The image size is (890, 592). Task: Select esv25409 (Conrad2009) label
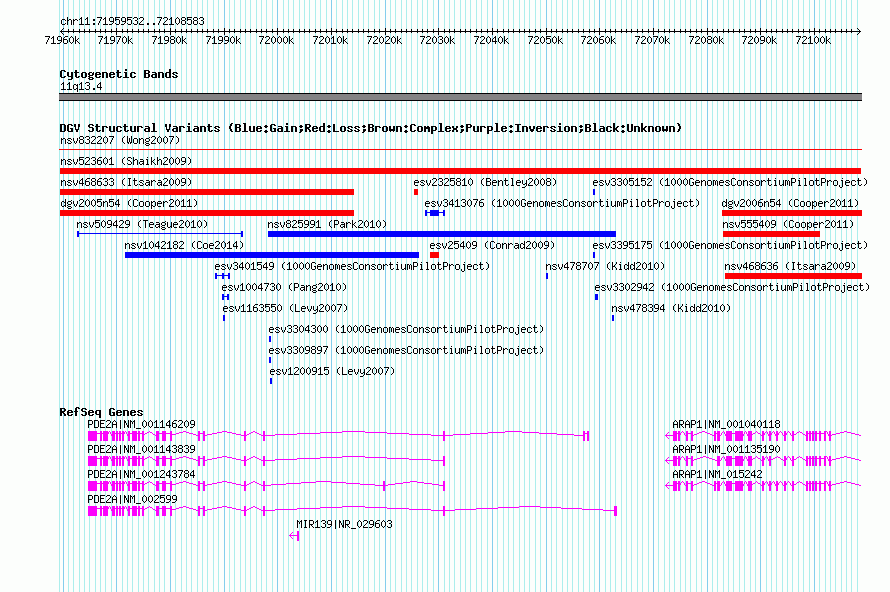coord(492,245)
